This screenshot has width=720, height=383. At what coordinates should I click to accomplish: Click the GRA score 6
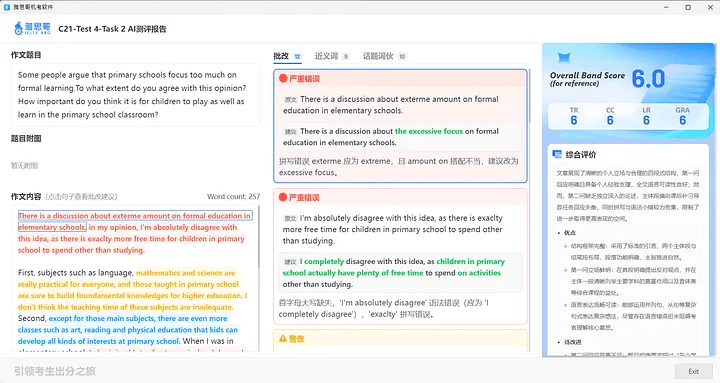click(x=682, y=120)
